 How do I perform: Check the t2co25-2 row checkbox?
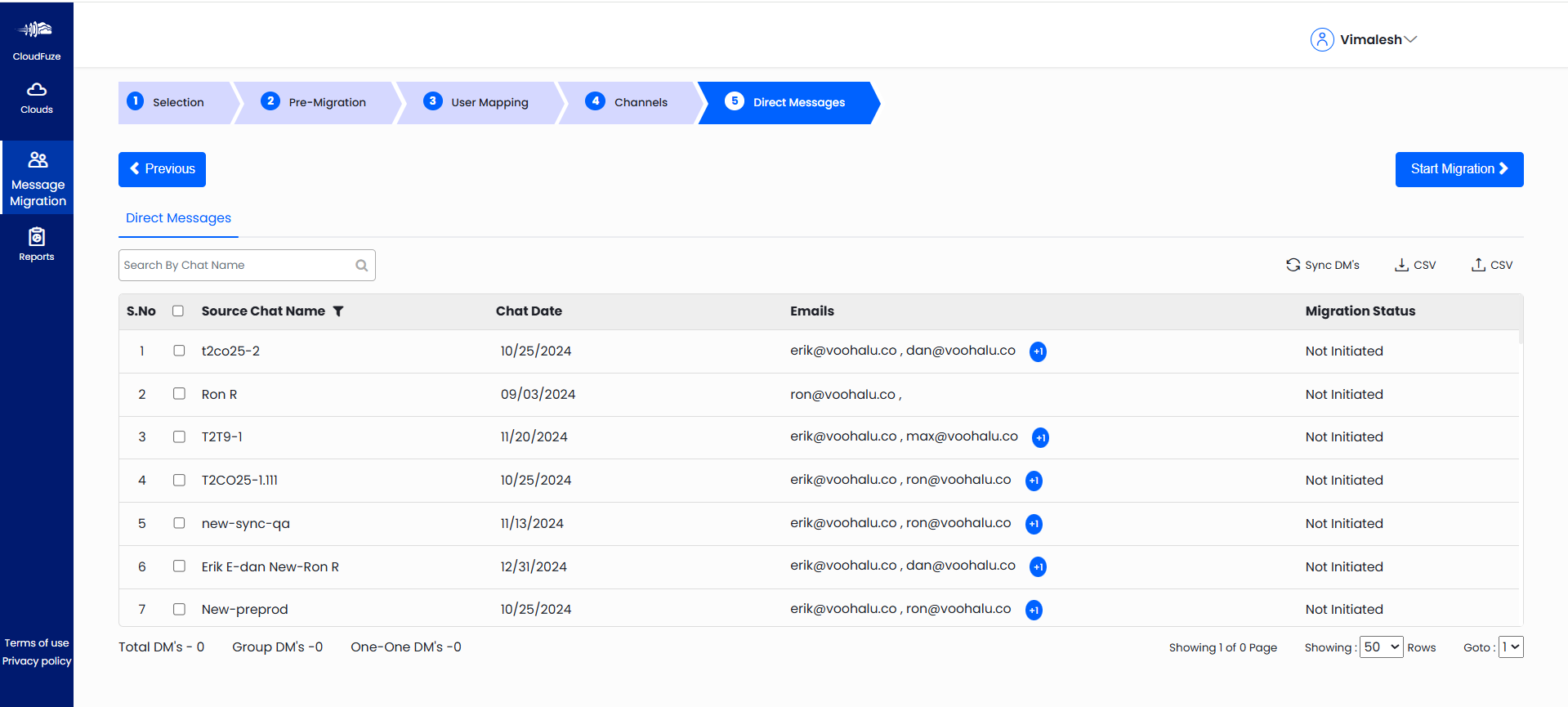pos(179,351)
